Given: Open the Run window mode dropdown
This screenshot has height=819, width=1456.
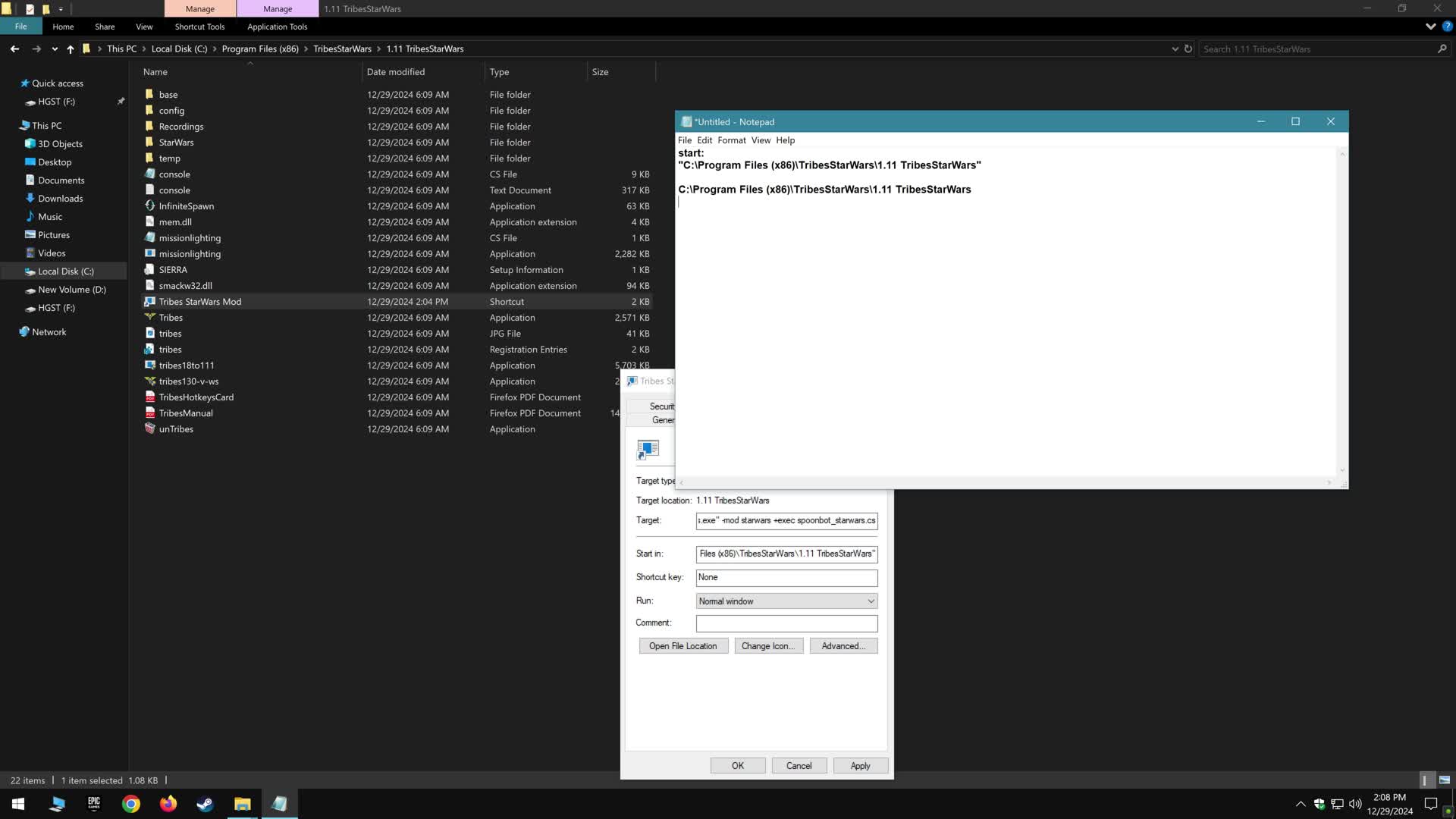Looking at the screenshot, I should [786, 601].
